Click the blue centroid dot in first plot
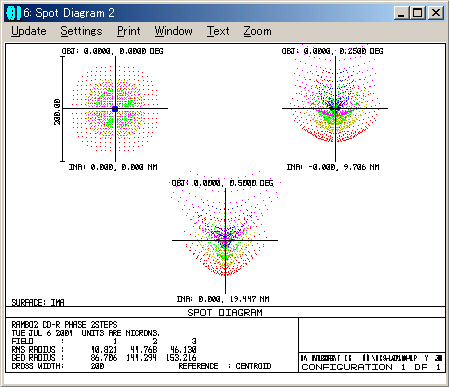 pos(115,109)
